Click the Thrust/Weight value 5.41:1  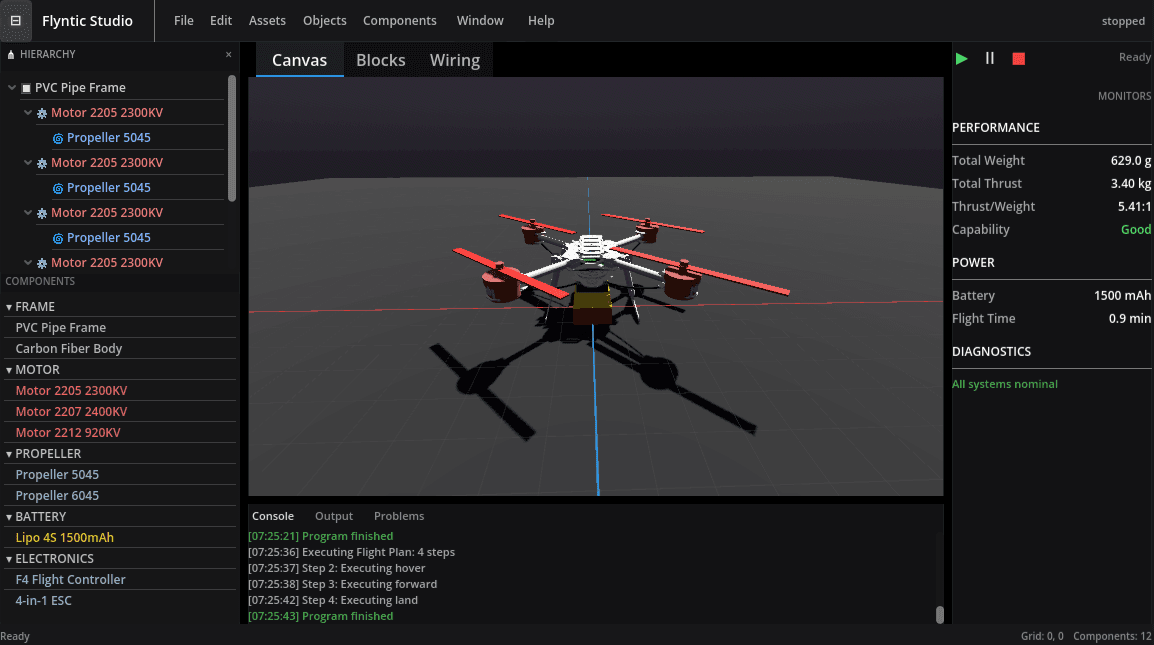1134,207
